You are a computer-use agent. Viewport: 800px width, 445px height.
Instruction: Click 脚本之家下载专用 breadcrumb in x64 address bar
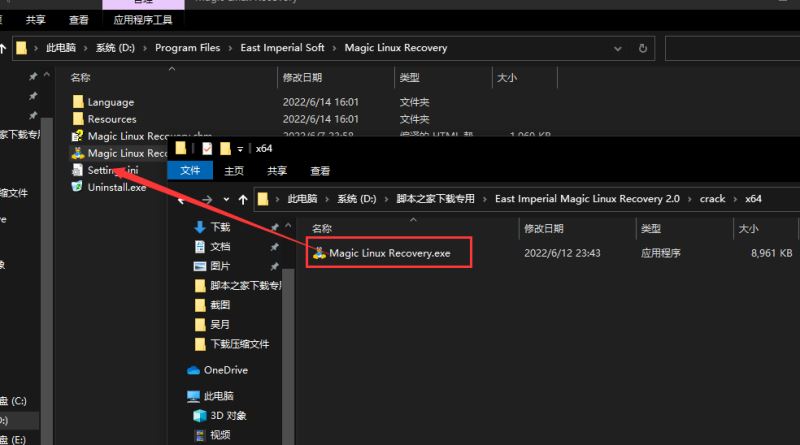pos(435,199)
